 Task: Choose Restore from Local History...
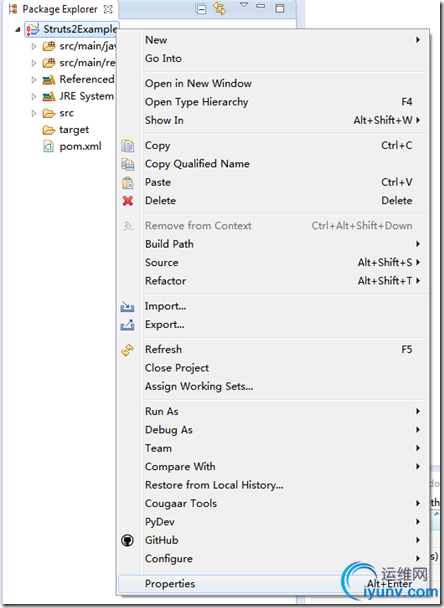pos(284,485)
